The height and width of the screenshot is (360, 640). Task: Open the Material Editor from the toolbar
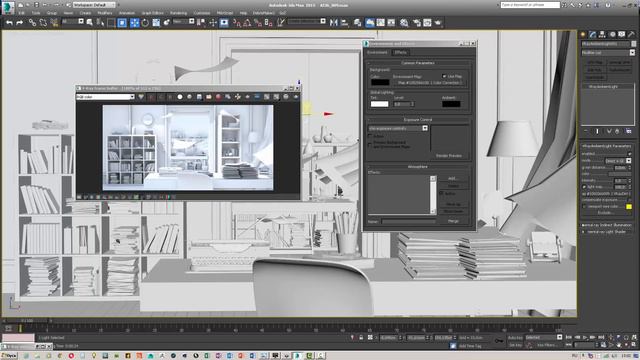pos(404,23)
